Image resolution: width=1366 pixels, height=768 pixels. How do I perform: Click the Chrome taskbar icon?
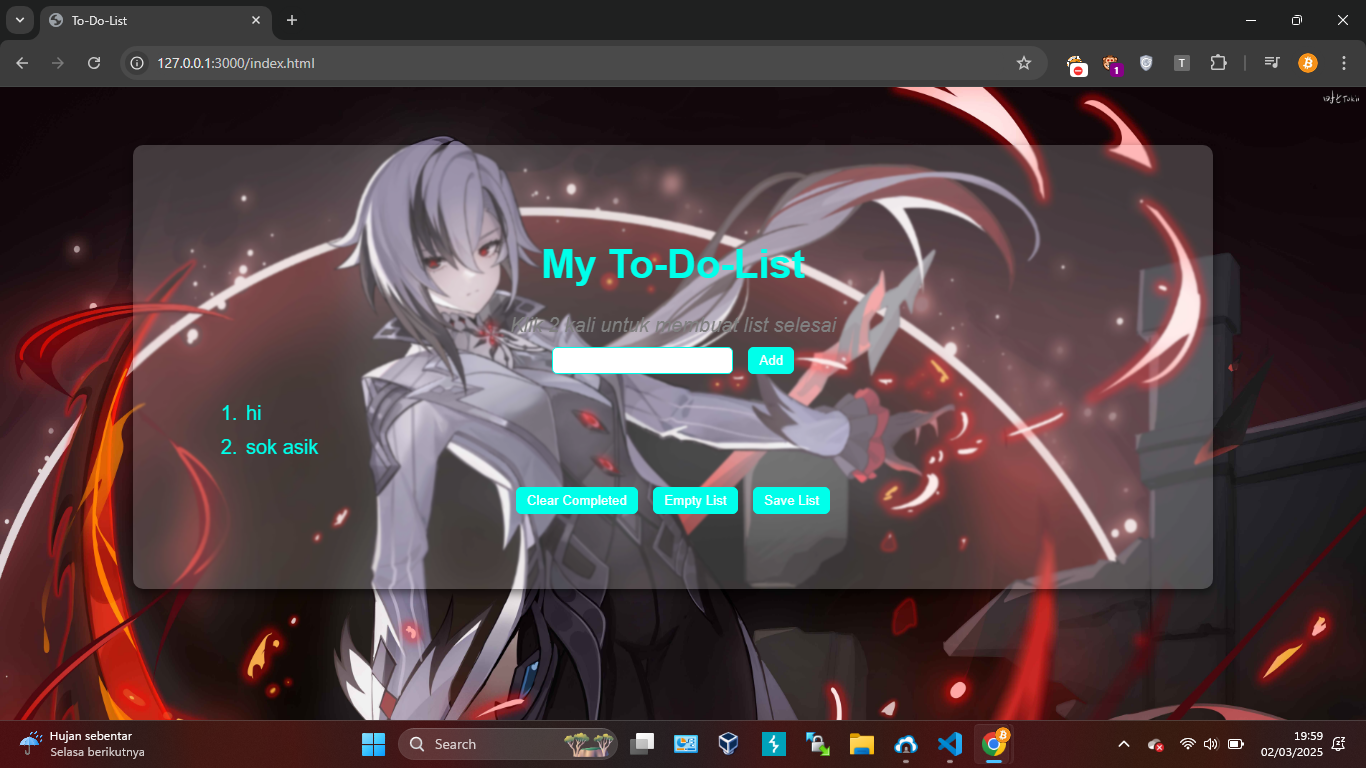[994, 744]
